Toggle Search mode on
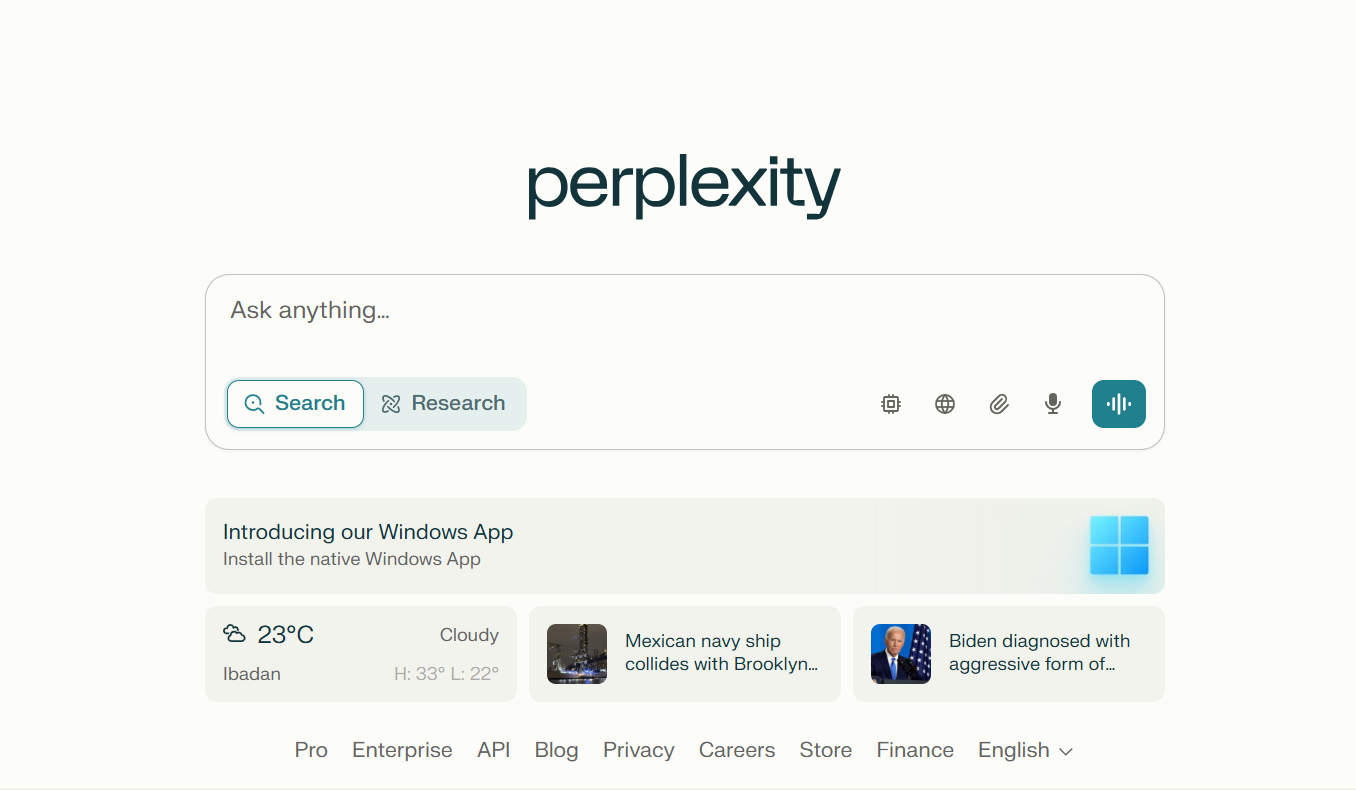The height and width of the screenshot is (790, 1356). [295, 403]
